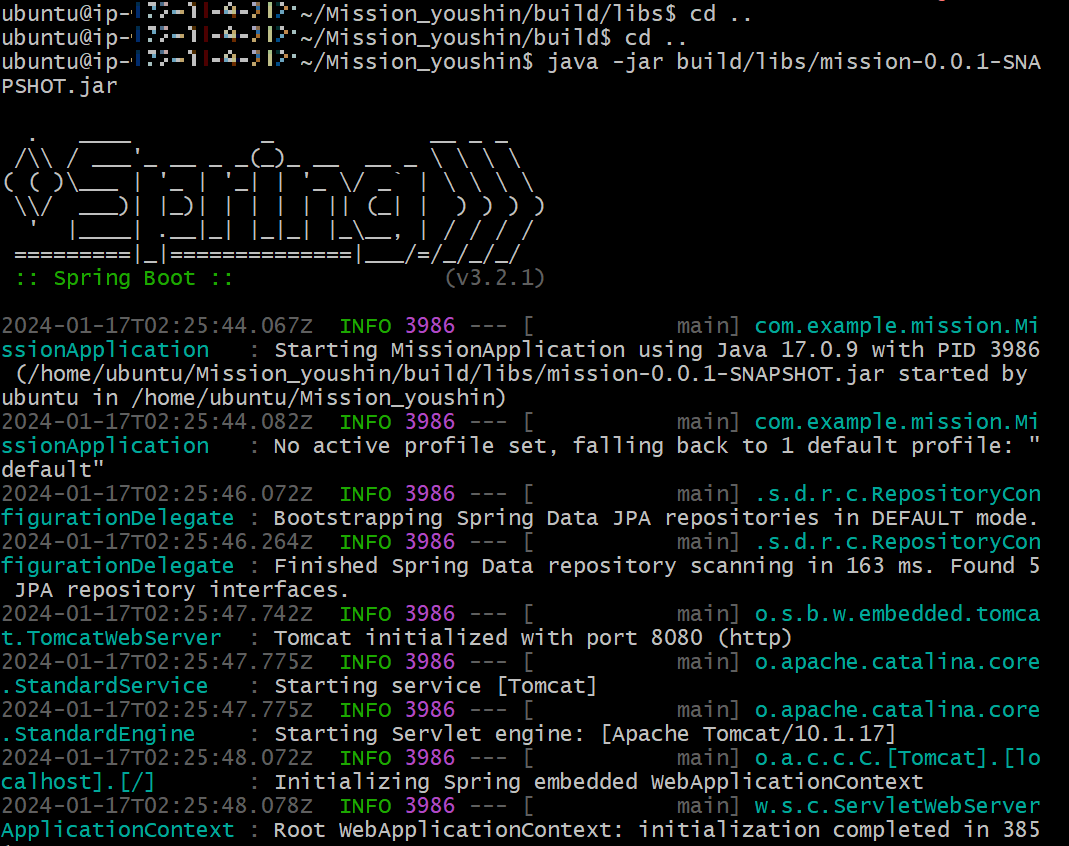Click the '~/Mission_youshin/build$ cd ..' prompt line

[493, 38]
